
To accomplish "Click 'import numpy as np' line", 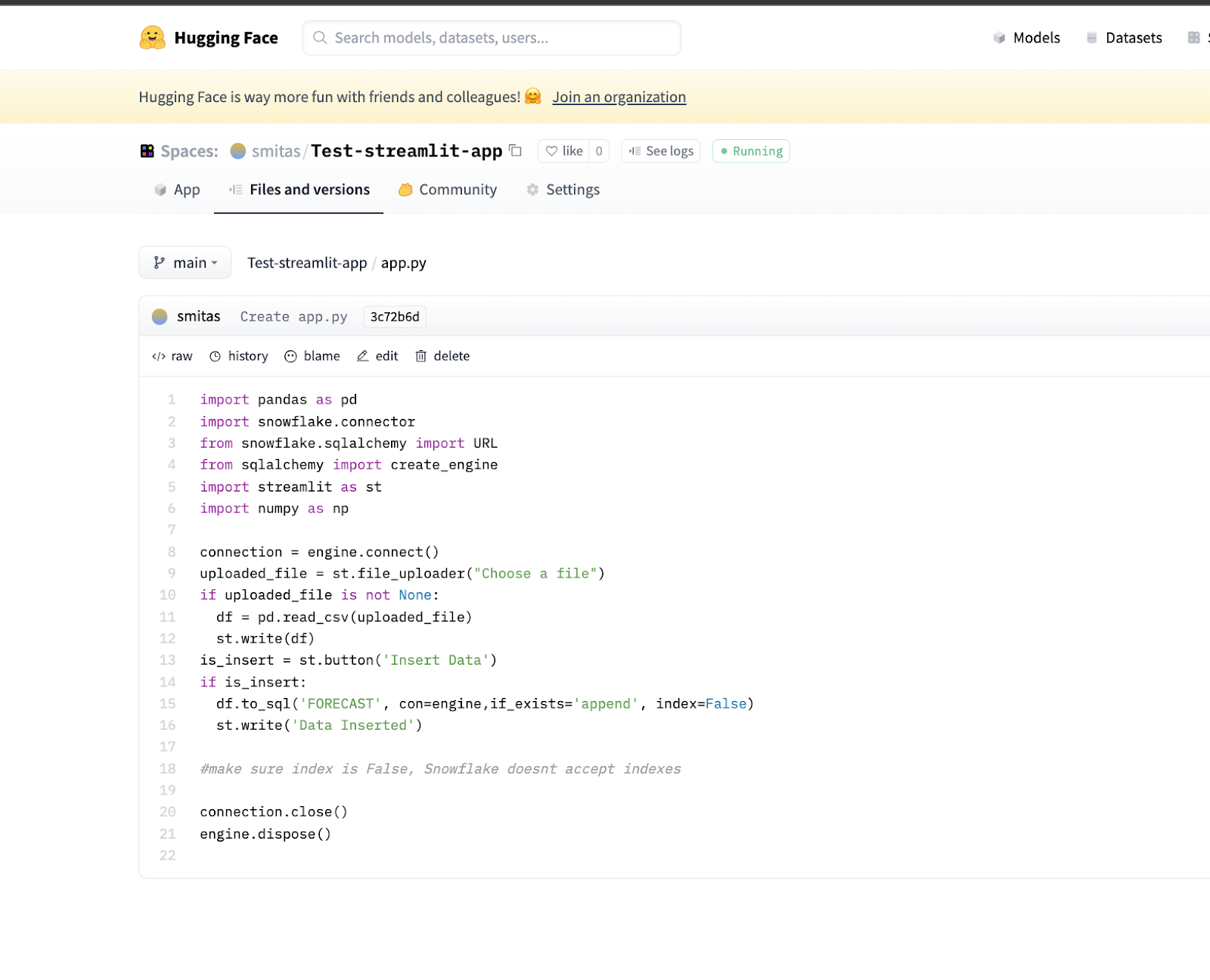I will [x=275, y=508].
